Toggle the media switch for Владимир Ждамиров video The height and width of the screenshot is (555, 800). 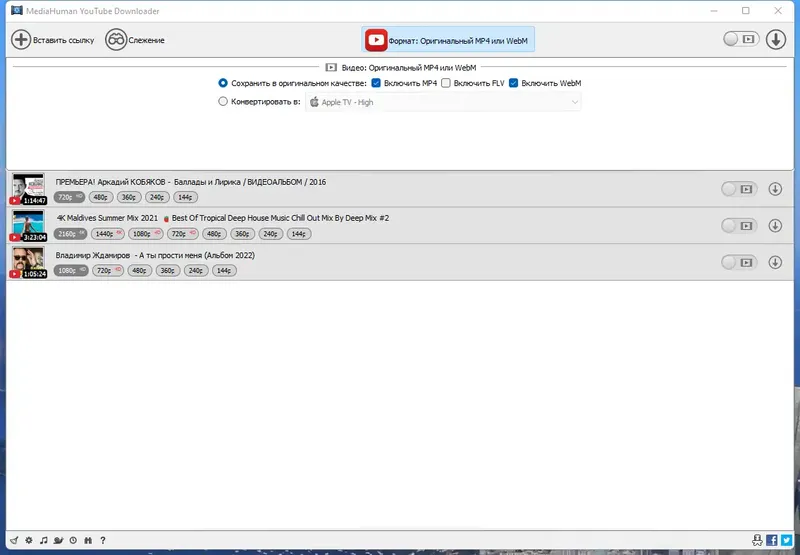coord(739,262)
